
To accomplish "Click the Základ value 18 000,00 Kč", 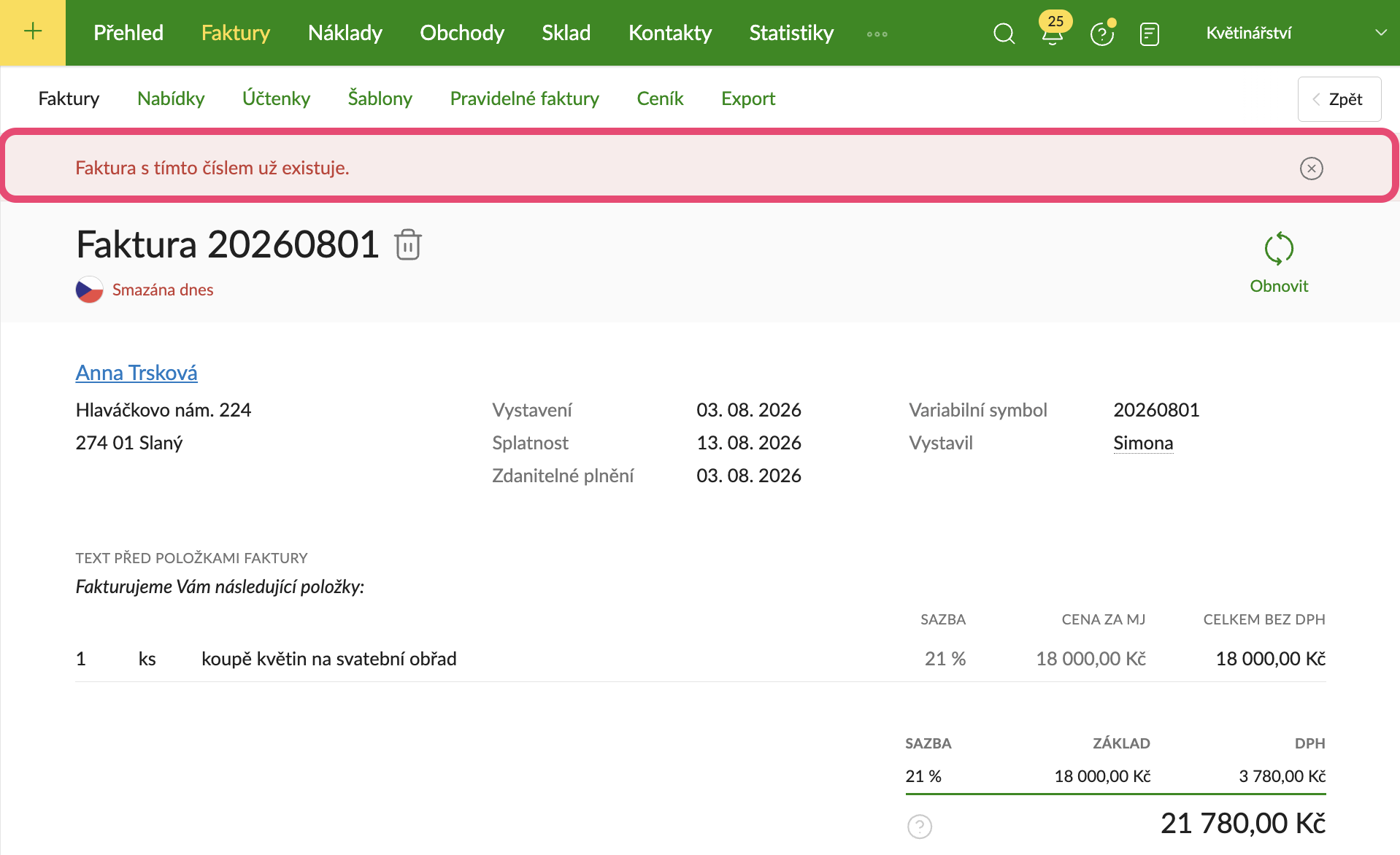I will [1102, 776].
